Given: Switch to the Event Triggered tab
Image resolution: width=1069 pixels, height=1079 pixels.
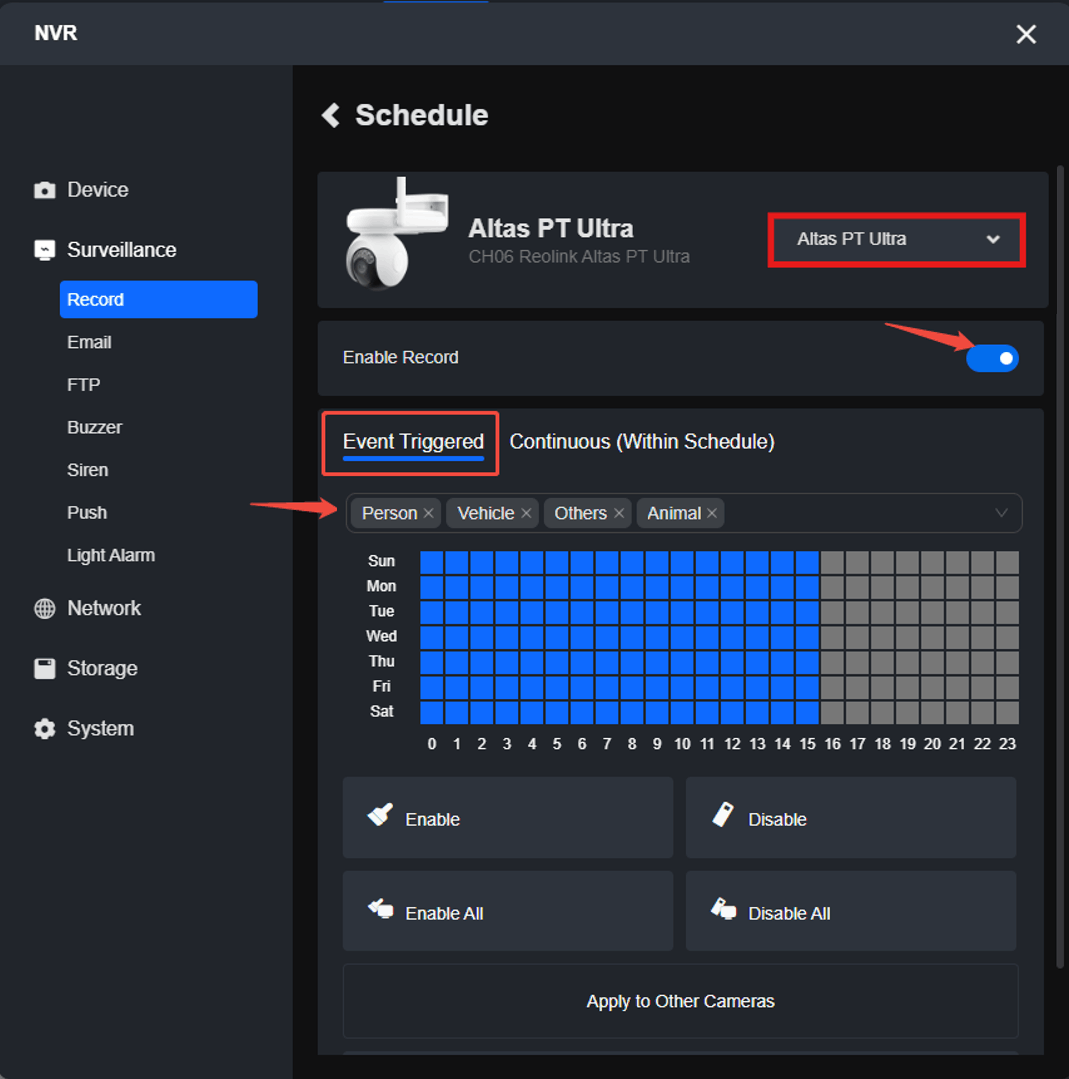Looking at the screenshot, I should [413, 442].
